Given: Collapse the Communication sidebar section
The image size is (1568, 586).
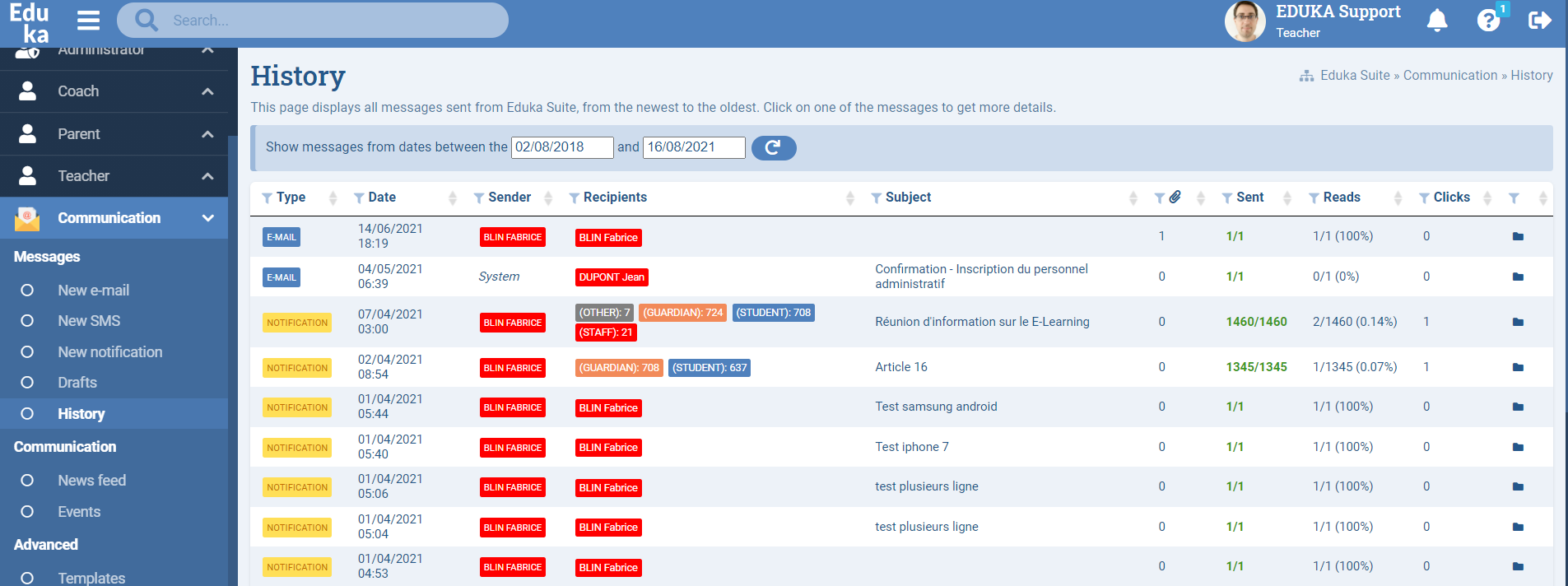Looking at the screenshot, I should click(207, 218).
